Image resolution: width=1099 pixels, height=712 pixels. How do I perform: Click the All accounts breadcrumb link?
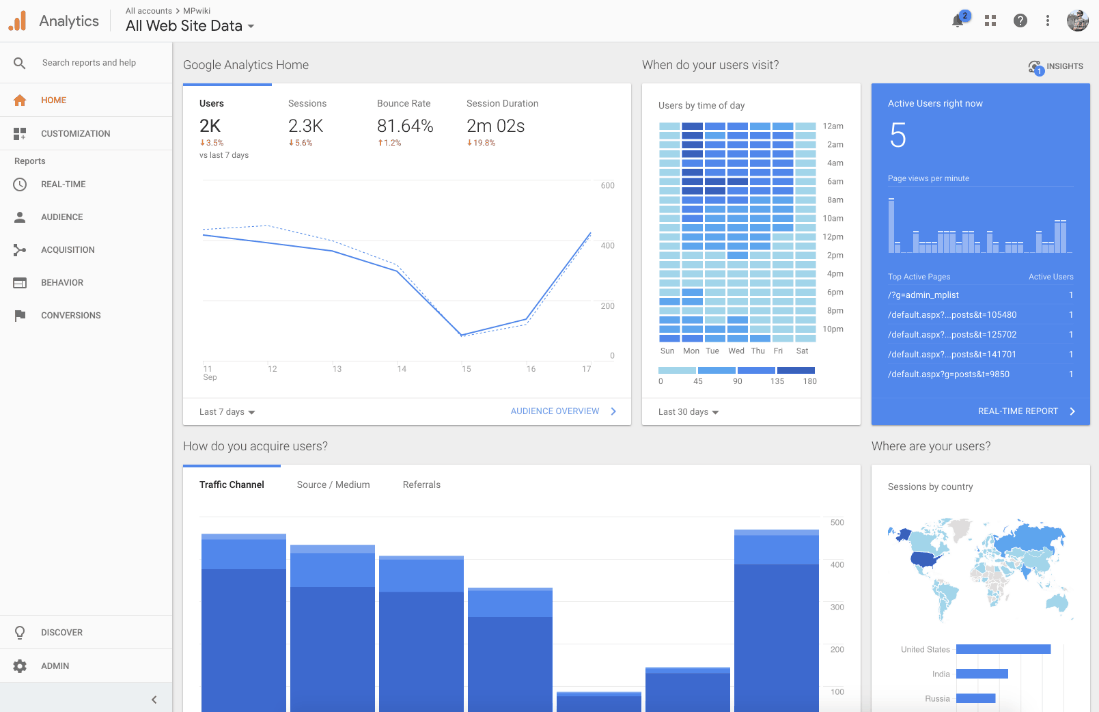pyautogui.click(x=149, y=11)
